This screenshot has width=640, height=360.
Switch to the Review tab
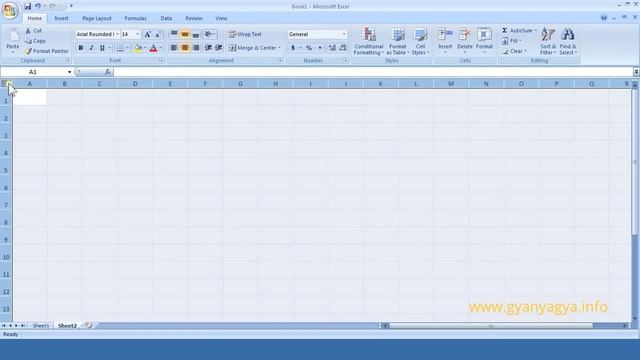(x=194, y=18)
